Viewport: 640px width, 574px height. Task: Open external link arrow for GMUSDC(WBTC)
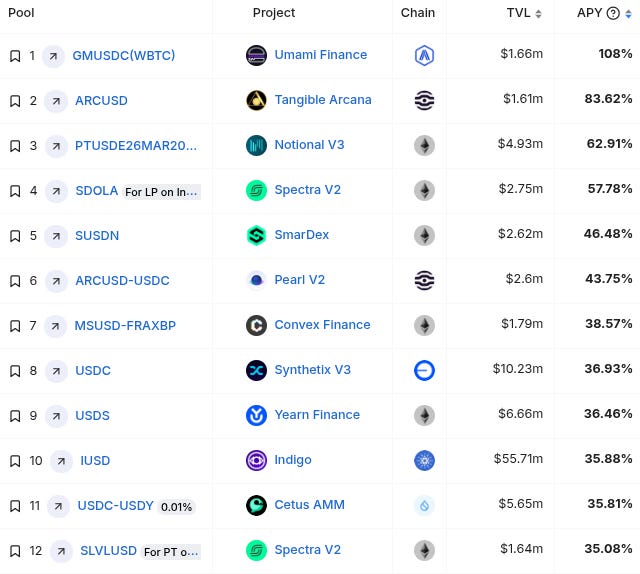coord(53,56)
